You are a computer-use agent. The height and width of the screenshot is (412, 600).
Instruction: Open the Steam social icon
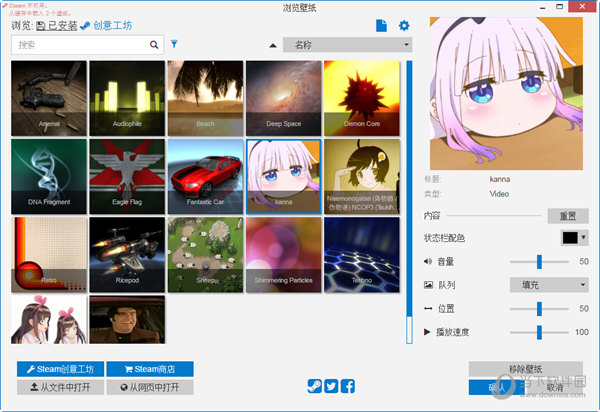coord(315,386)
